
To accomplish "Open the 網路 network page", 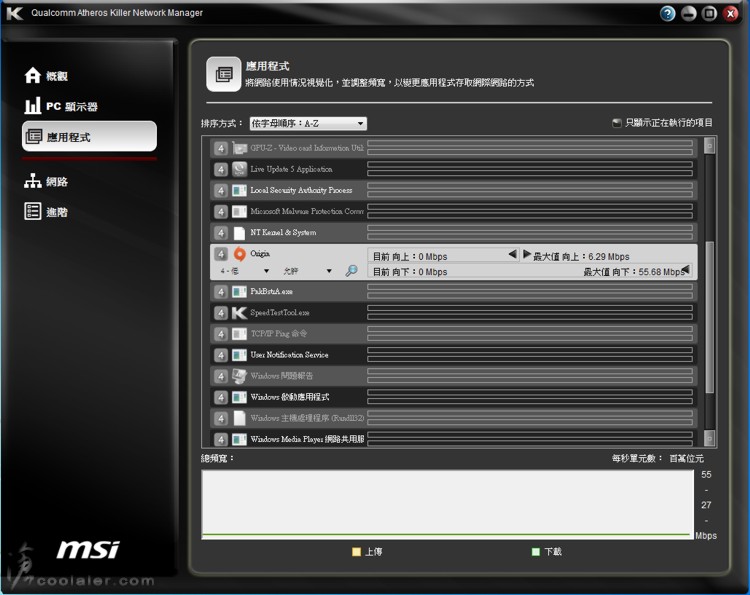I will [x=46, y=182].
